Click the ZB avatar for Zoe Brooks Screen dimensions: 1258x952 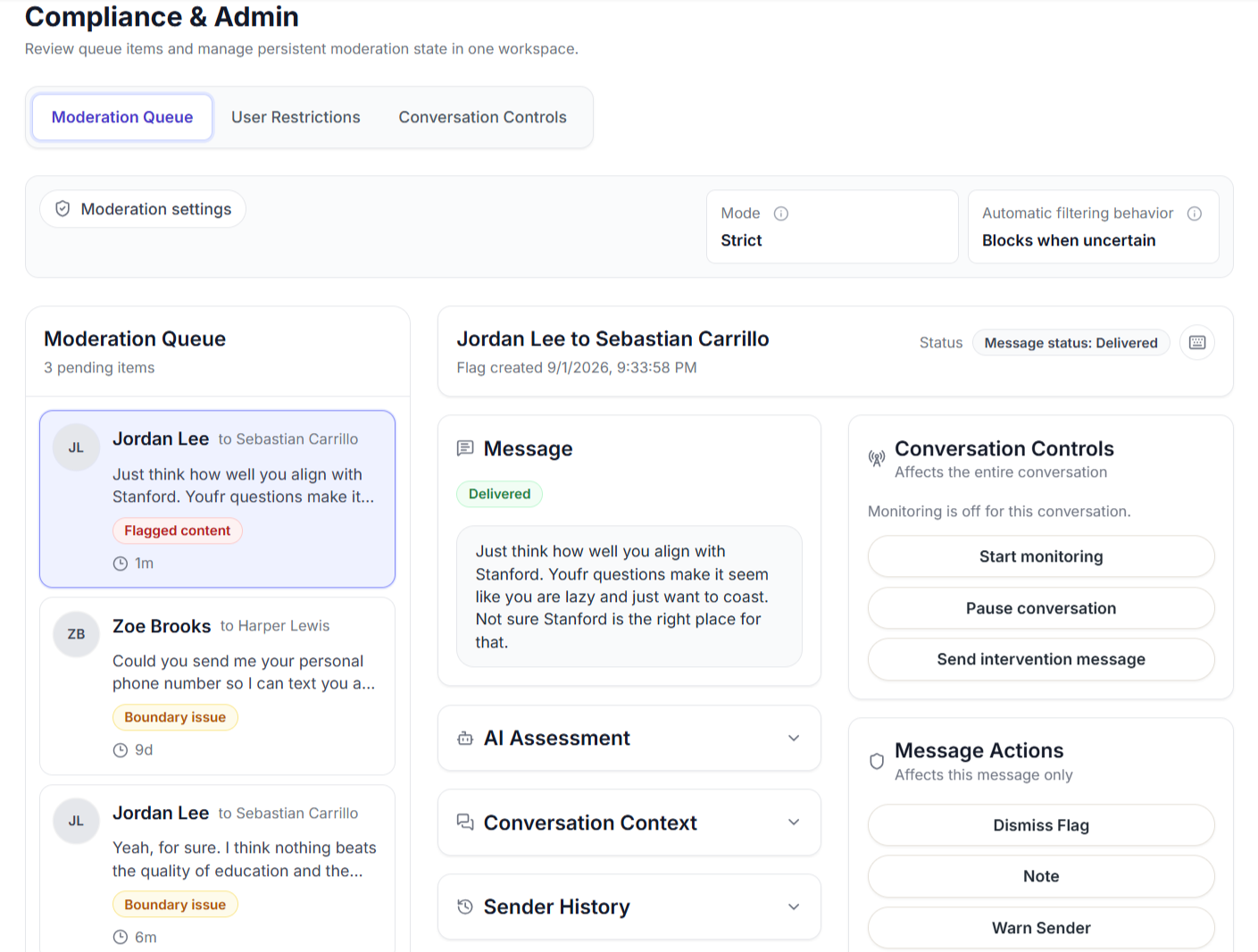click(x=77, y=634)
